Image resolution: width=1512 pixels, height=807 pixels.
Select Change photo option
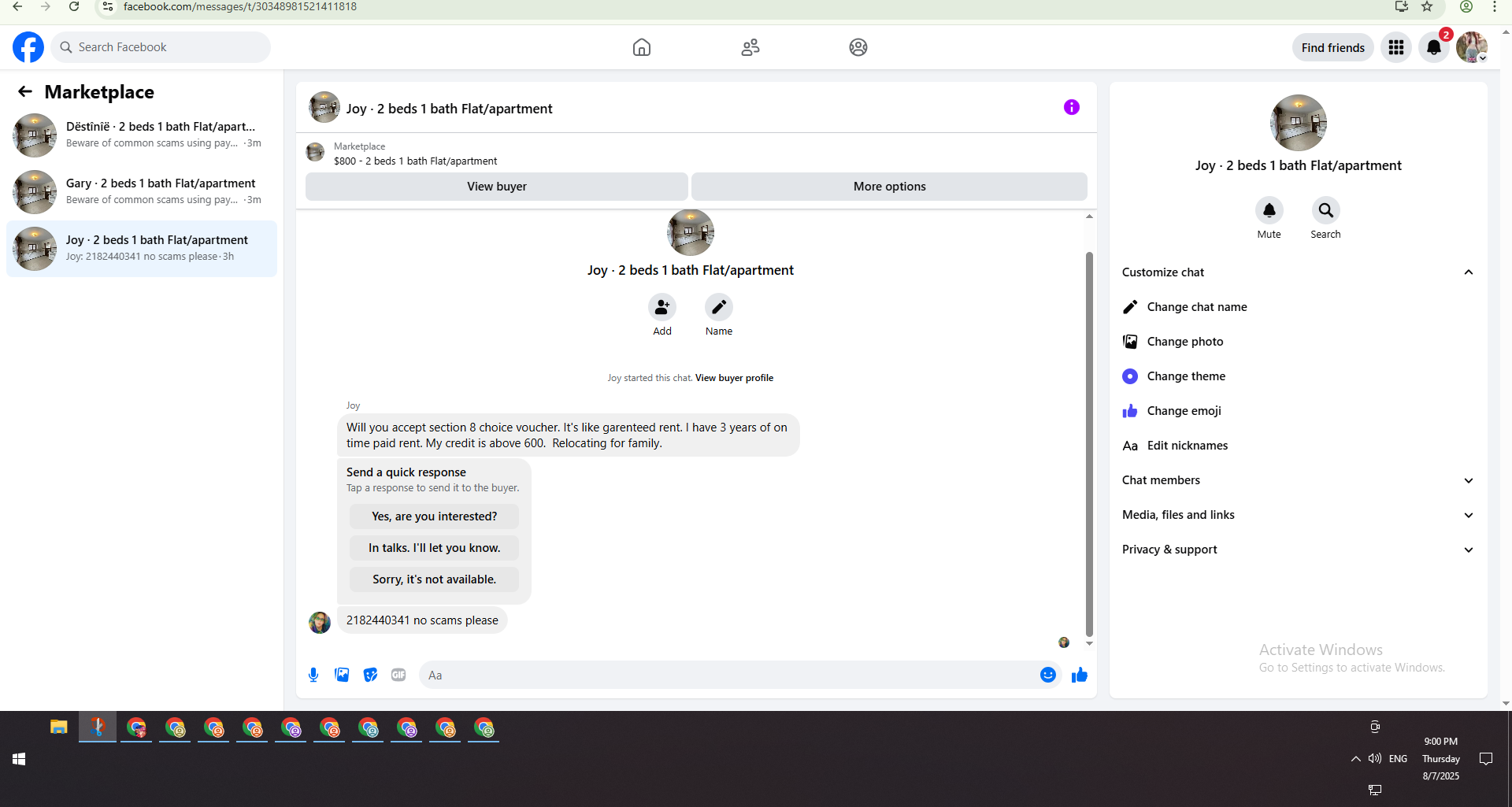[1298, 342]
